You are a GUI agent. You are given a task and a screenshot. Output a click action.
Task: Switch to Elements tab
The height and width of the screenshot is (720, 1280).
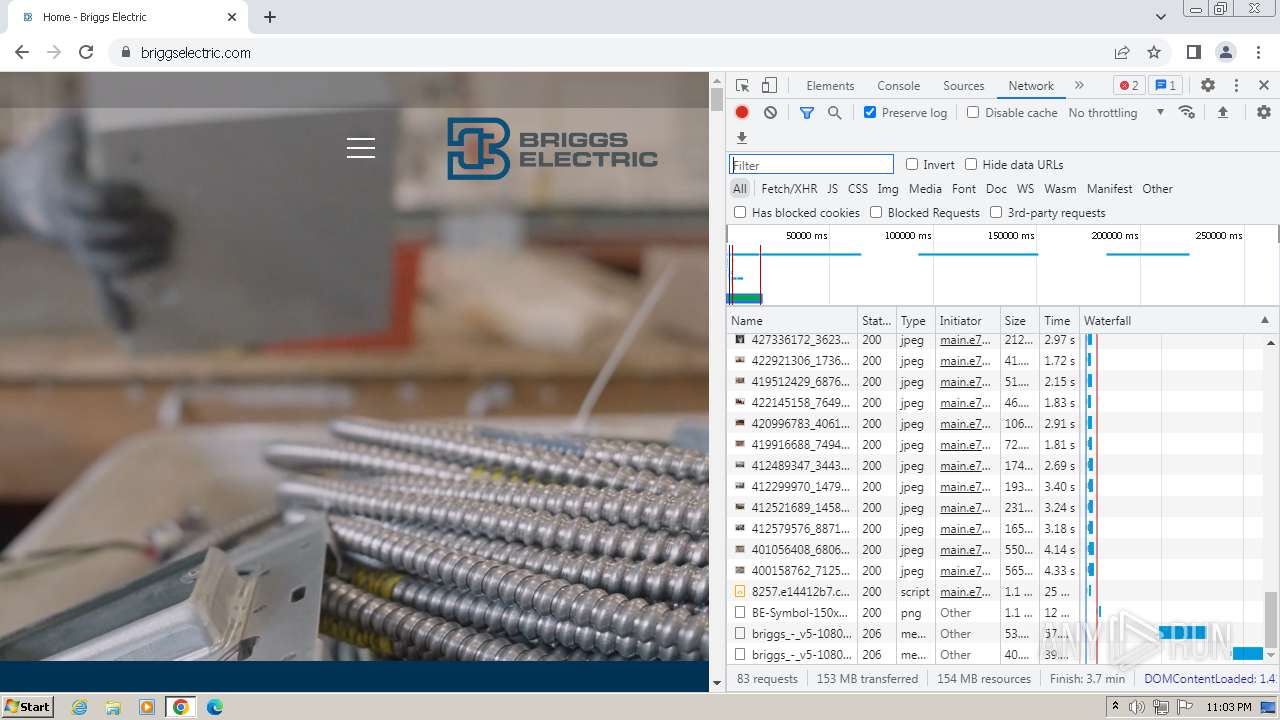pos(830,86)
